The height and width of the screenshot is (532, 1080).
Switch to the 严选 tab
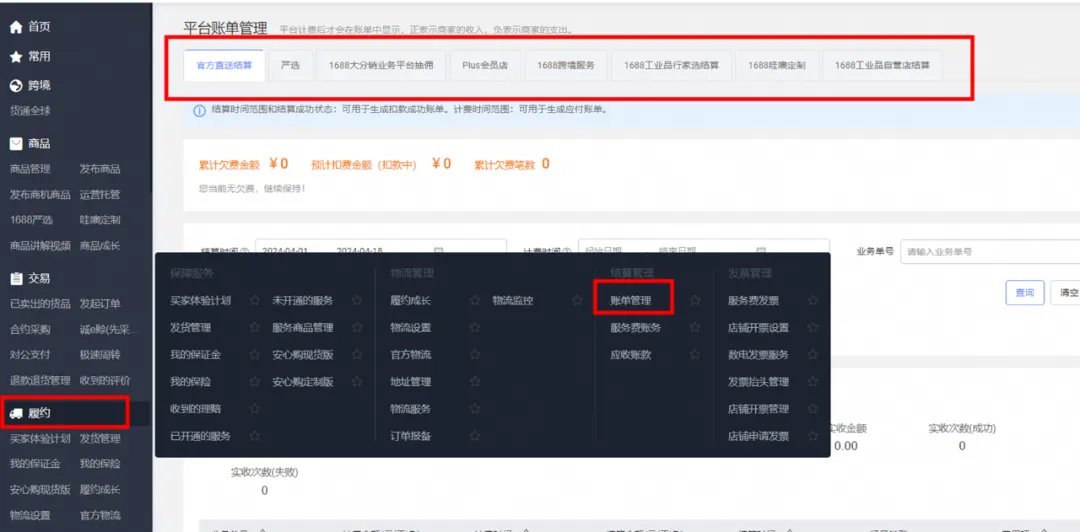290,65
